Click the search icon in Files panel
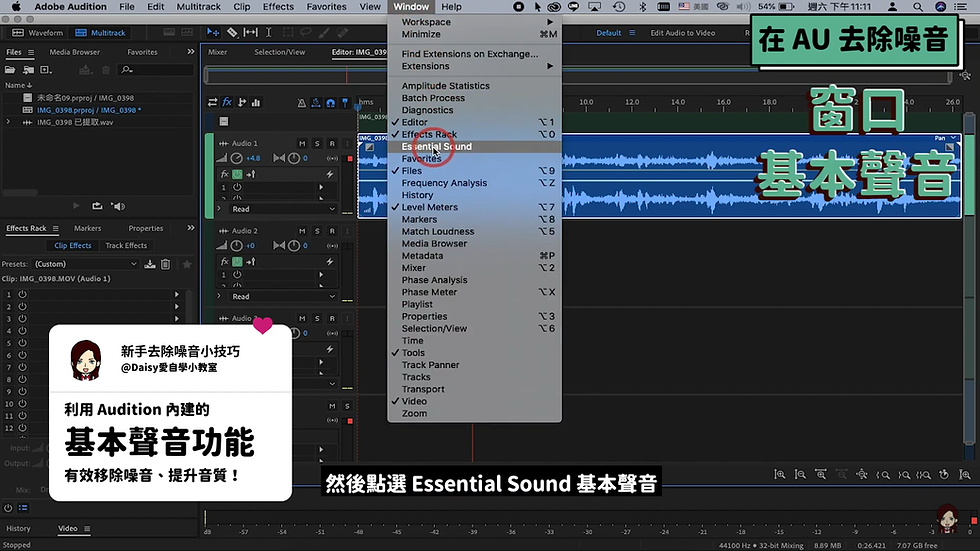The height and width of the screenshot is (551, 980). 127,70
